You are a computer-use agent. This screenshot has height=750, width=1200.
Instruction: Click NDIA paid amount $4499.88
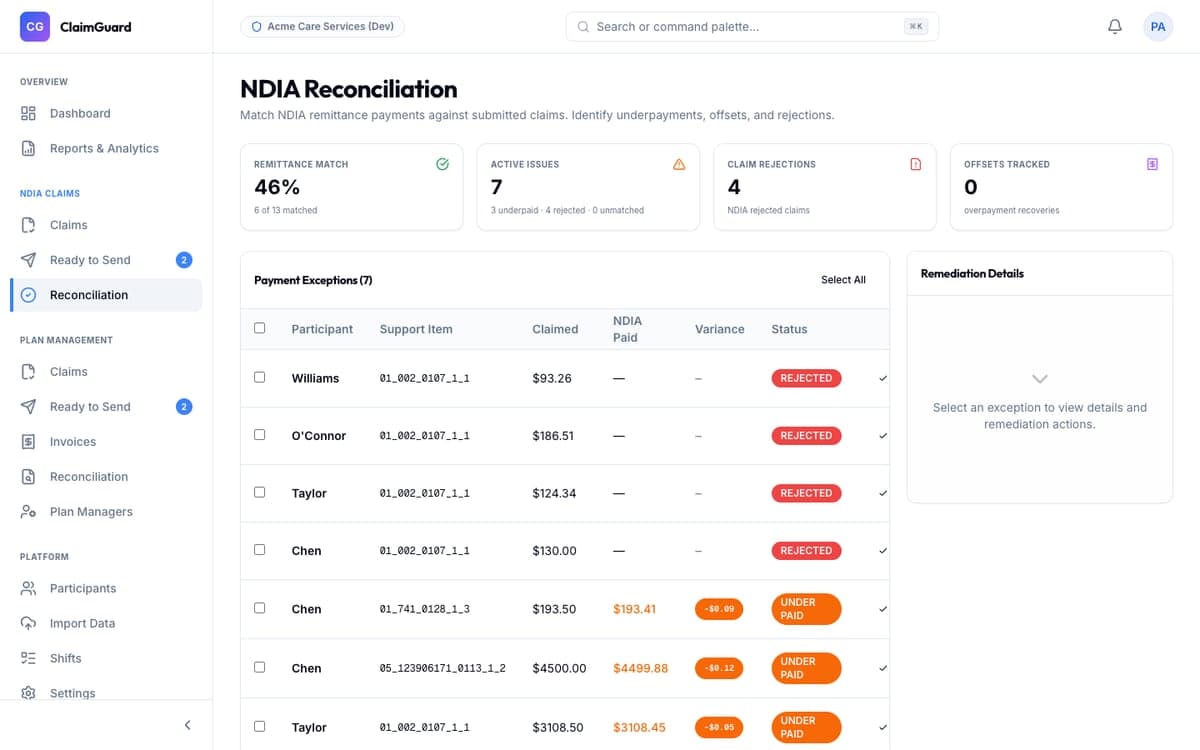click(640, 668)
